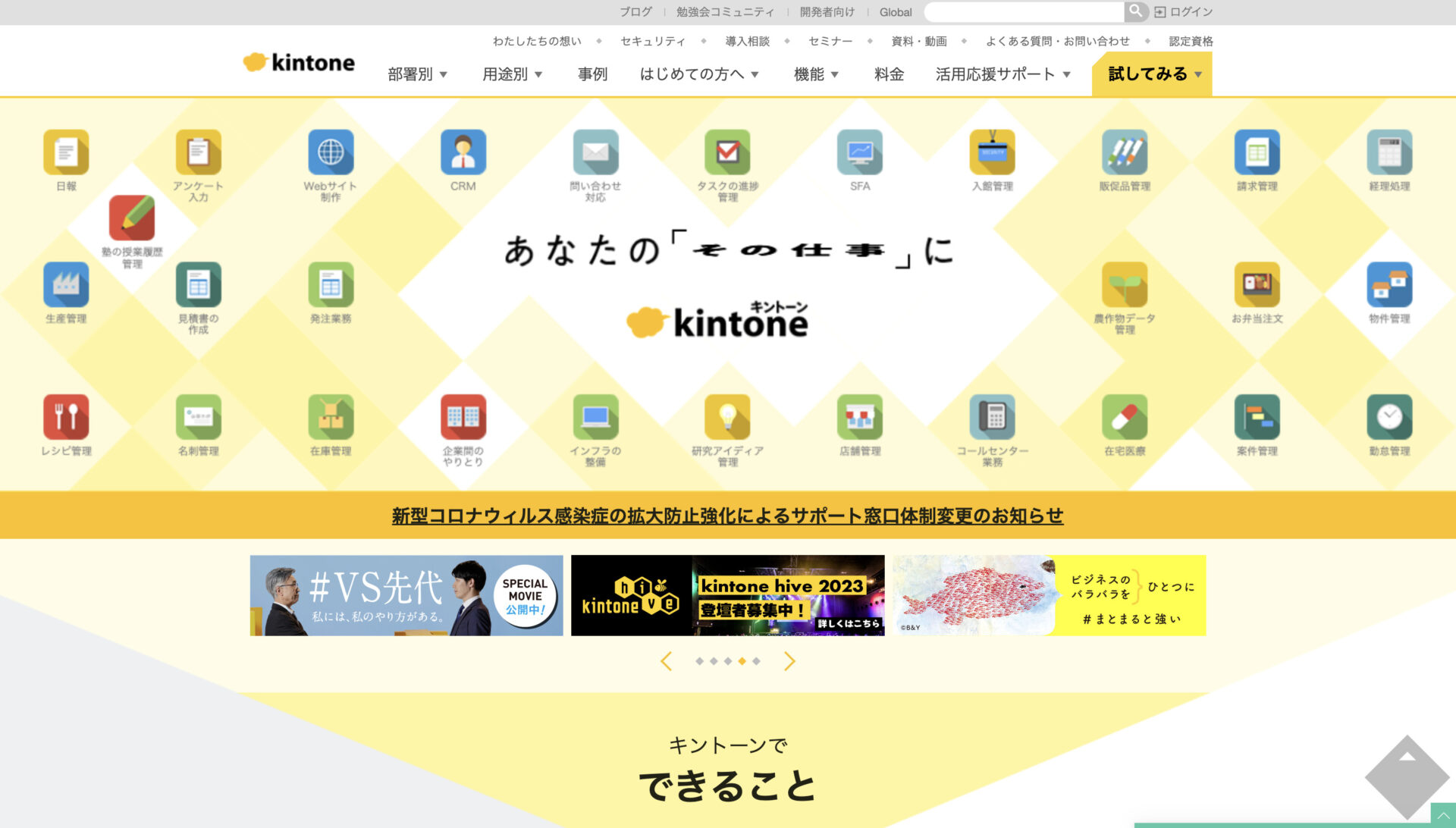Open the 機能 dropdown menu

coord(817,74)
